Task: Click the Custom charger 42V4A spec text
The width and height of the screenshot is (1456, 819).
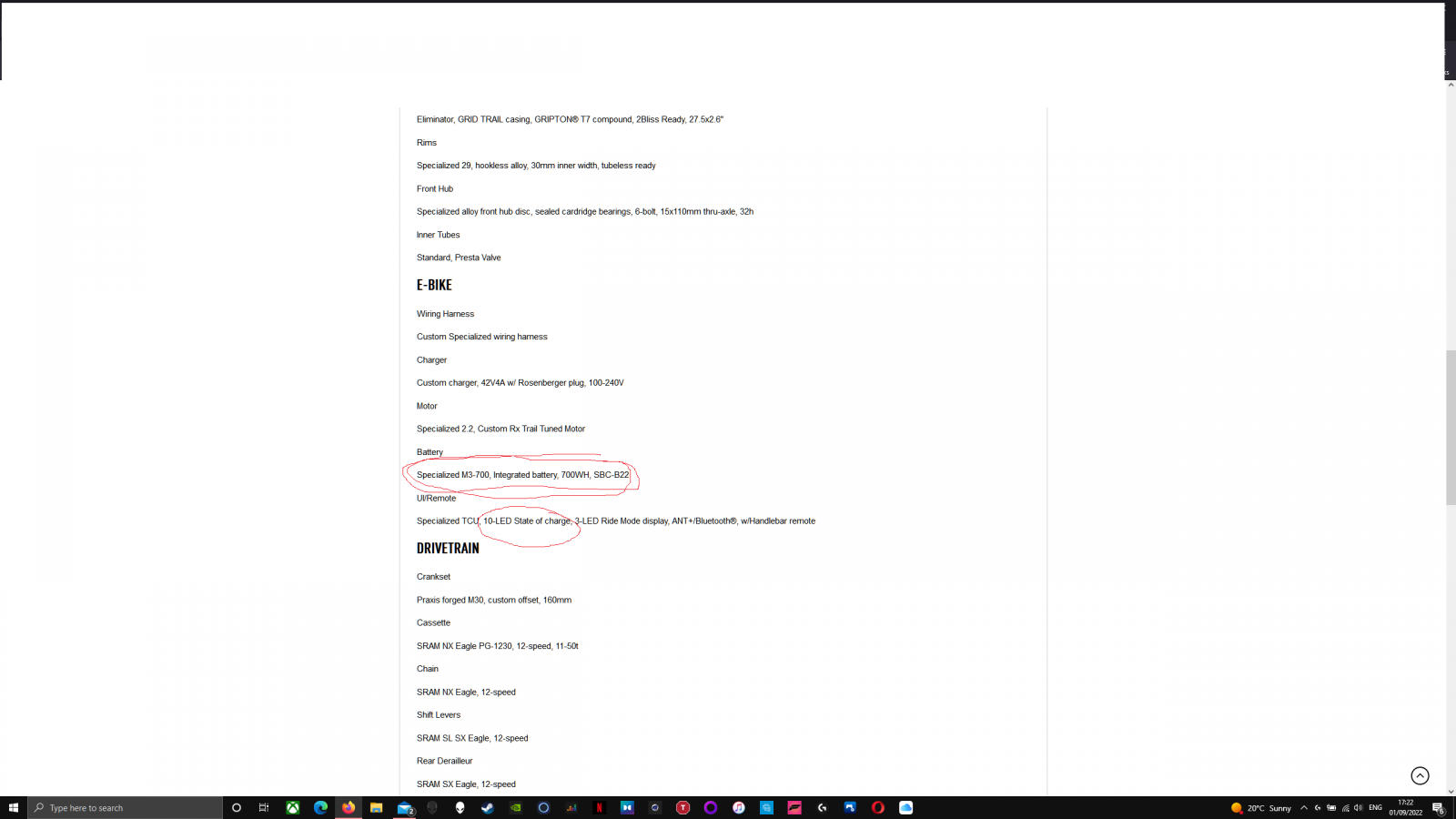Action: pos(521,383)
